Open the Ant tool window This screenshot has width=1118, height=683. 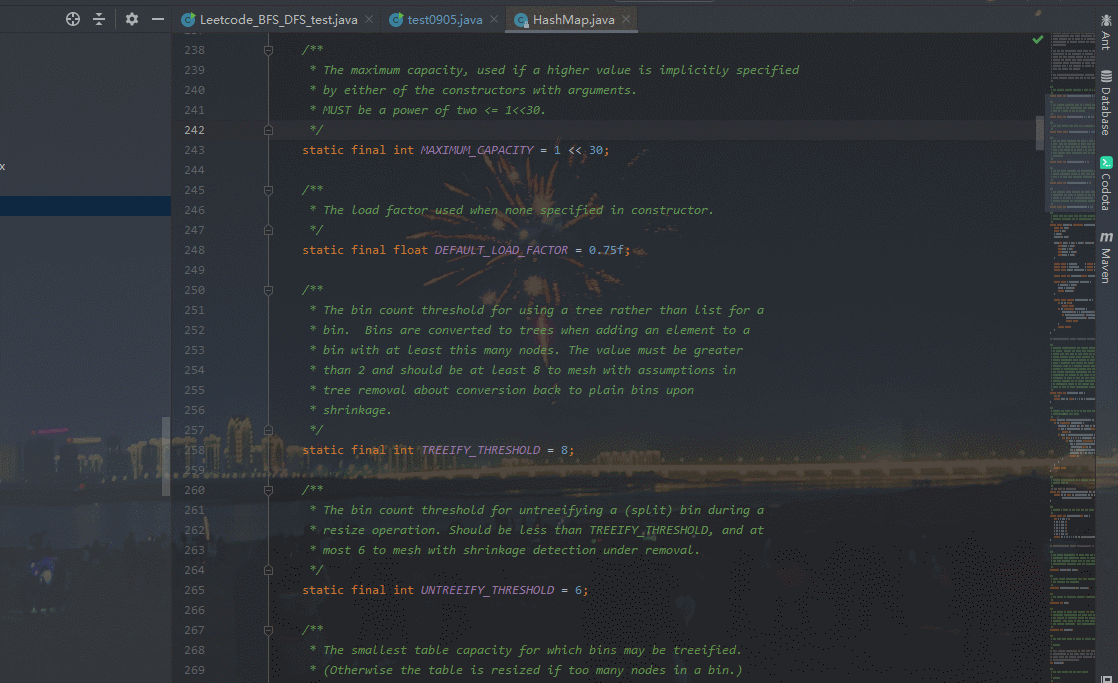coord(1106,32)
